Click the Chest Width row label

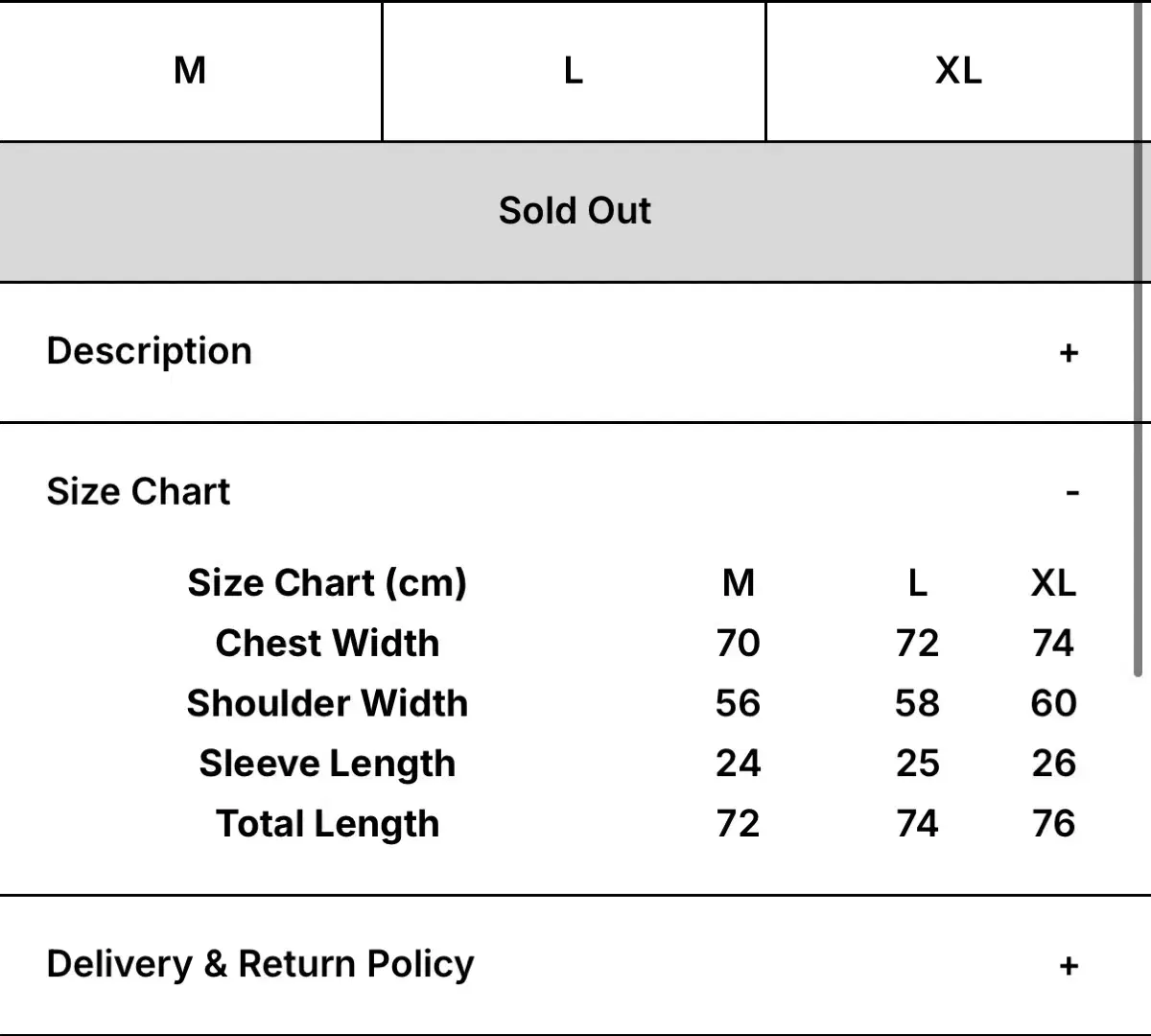(x=327, y=643)
